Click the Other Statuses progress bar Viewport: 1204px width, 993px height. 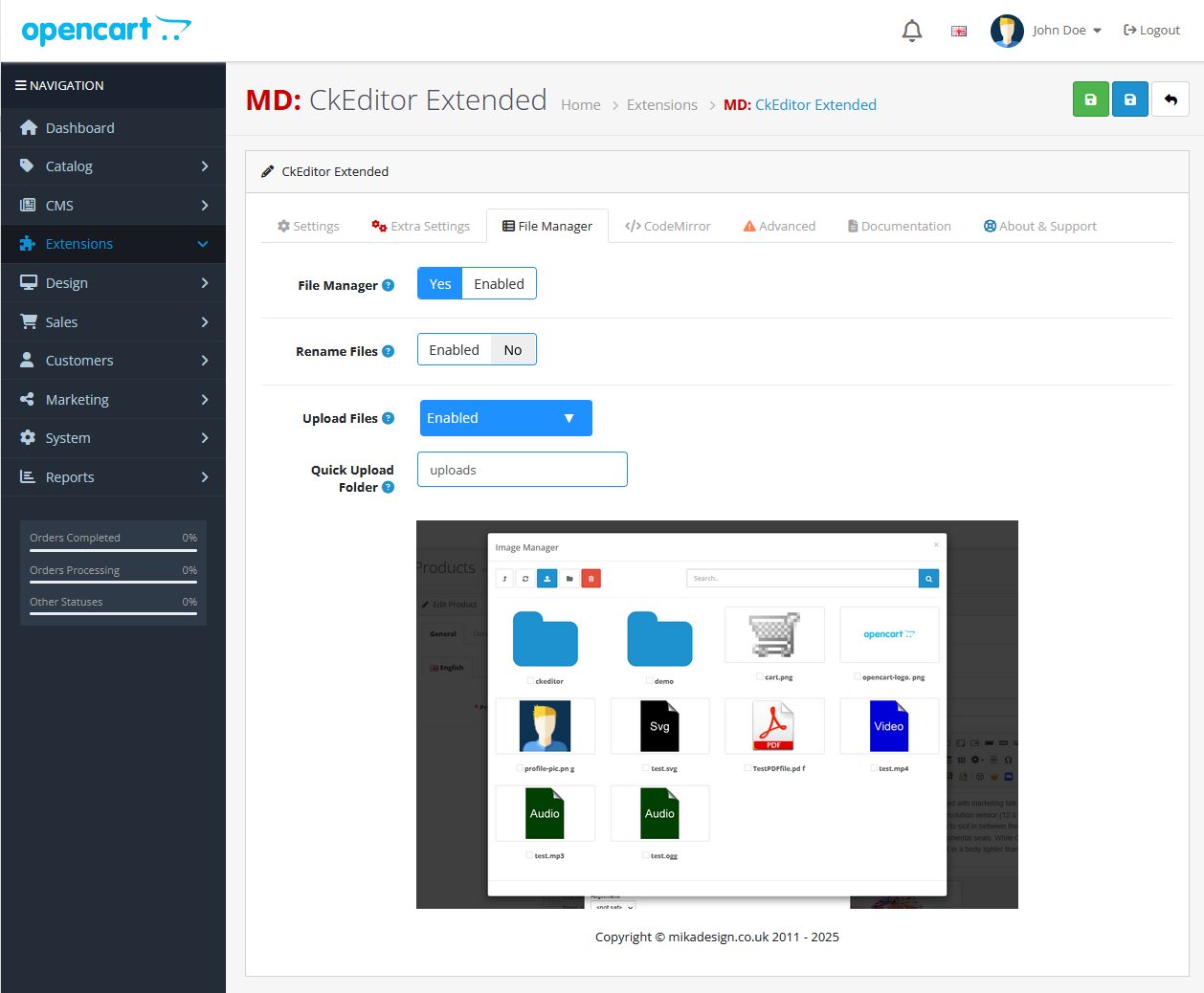pos(113,613)
